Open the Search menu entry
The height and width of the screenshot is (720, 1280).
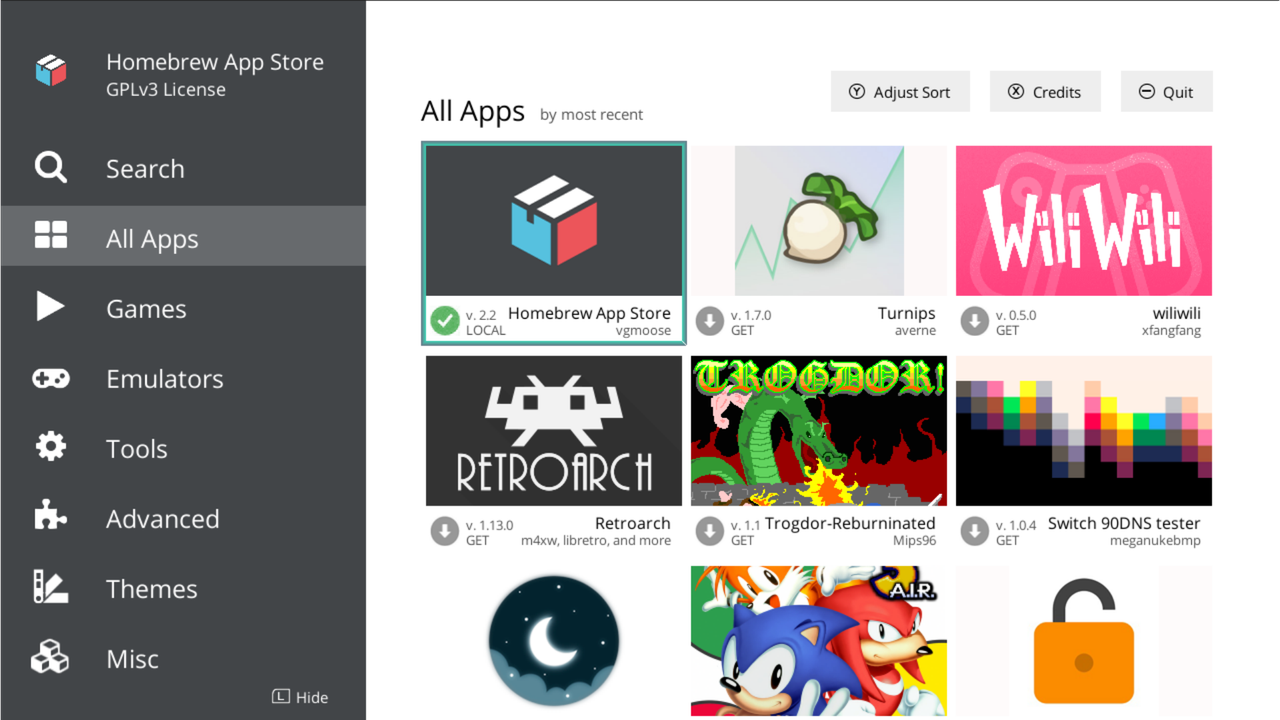(183, 168)
